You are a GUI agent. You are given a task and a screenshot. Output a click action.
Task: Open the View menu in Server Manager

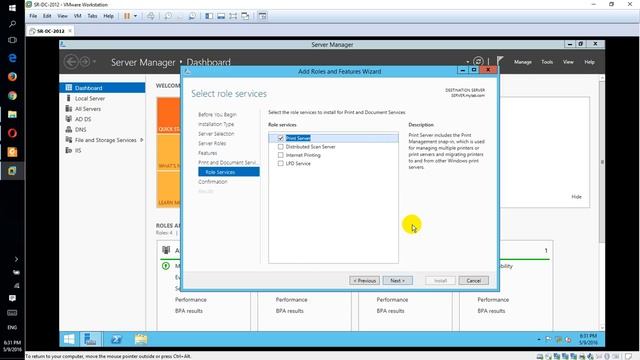click(568, 62)
